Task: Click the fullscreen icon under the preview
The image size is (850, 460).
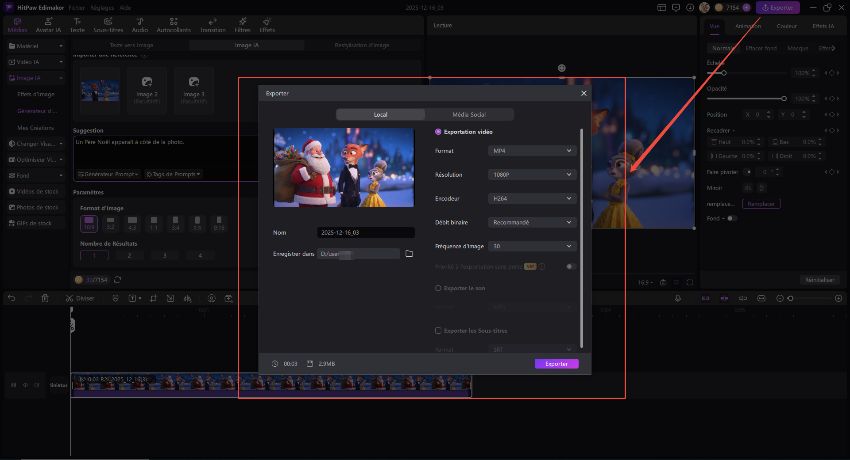Action: 690,282
